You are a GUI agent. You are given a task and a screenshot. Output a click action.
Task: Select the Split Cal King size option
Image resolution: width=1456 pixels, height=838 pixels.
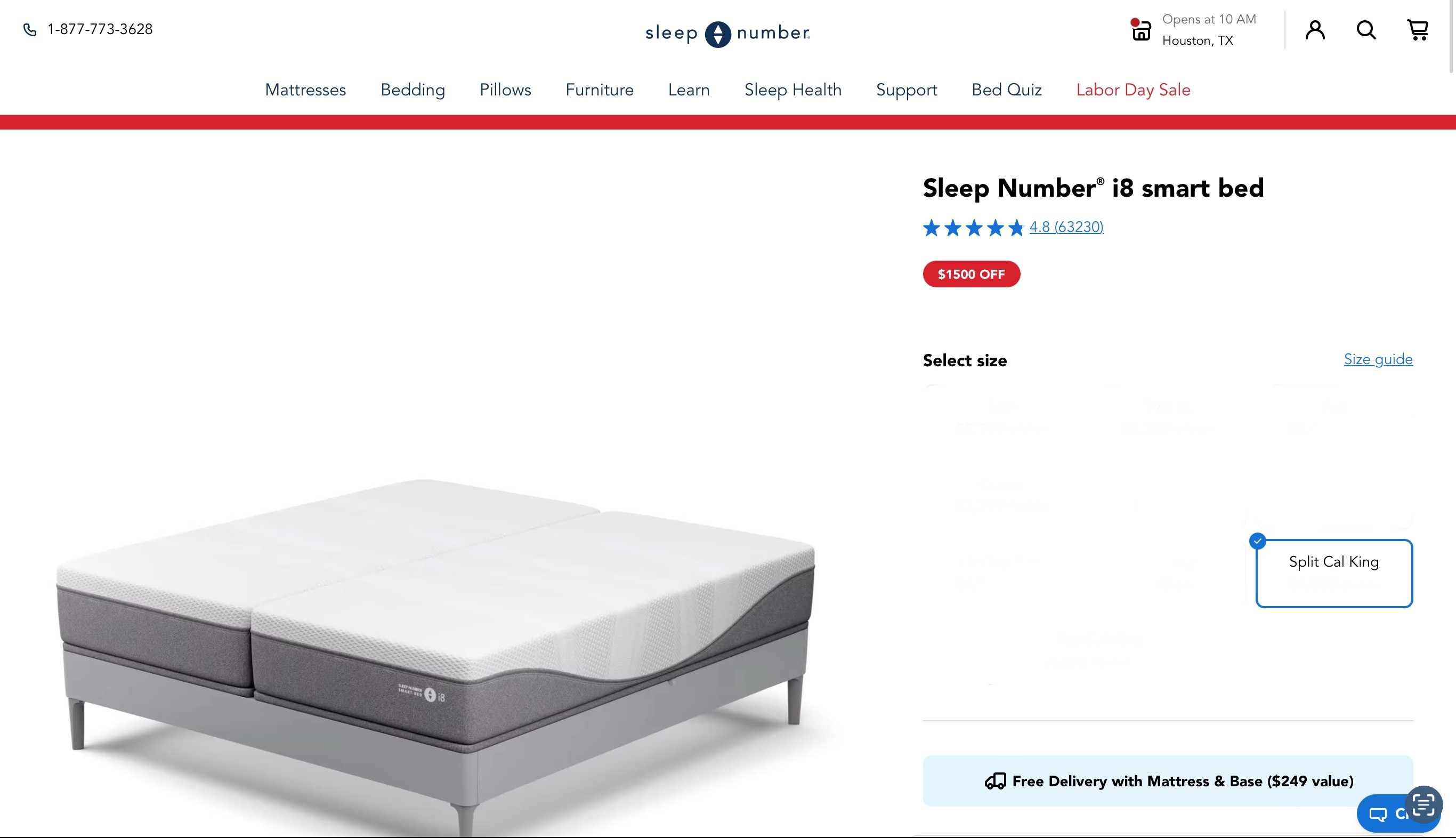coord(1334,573)
